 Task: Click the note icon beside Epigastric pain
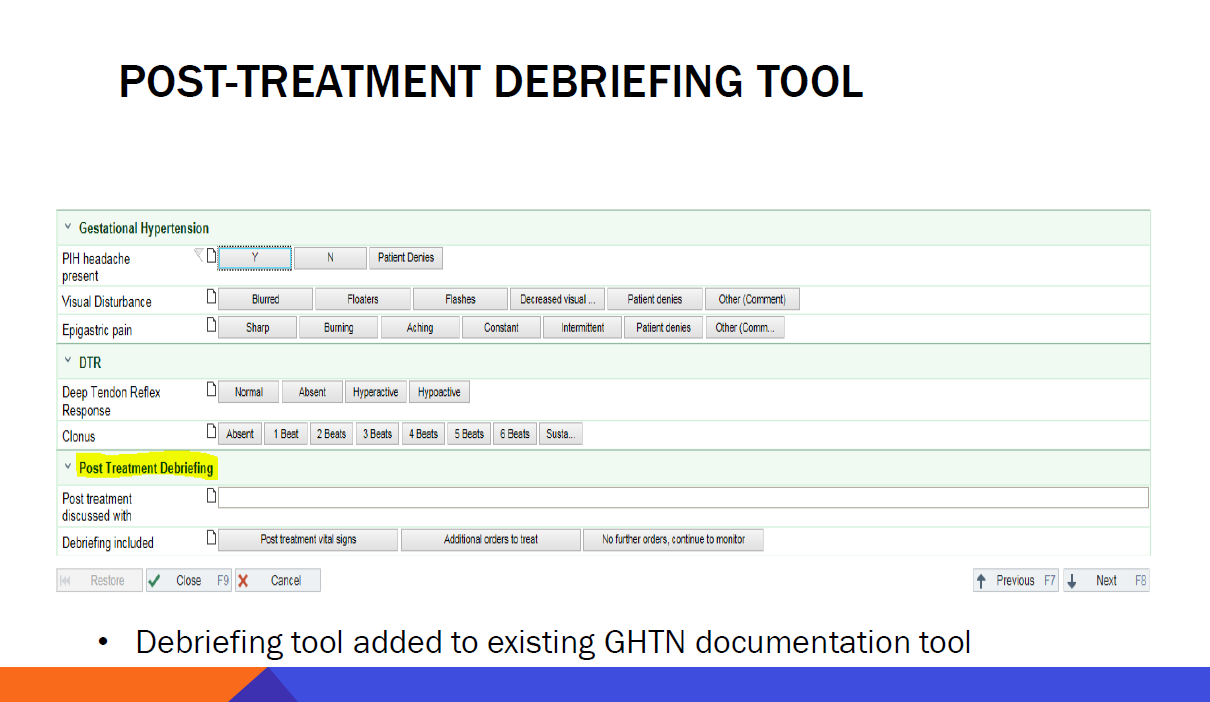[211, 325]
